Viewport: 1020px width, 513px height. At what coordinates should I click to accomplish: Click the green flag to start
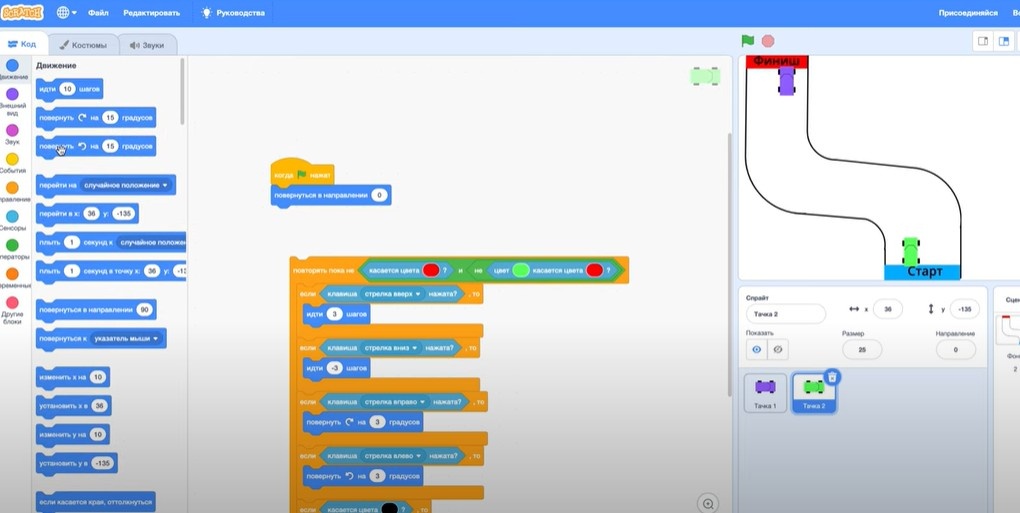click(748, 41)
